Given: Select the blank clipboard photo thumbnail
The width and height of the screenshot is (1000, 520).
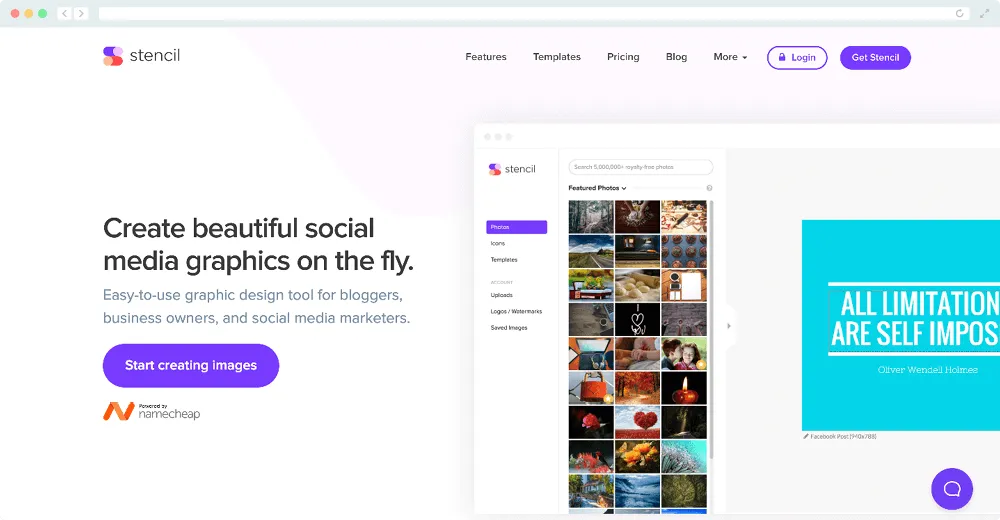Looking at the screenshot, I should tap(684, 285).
